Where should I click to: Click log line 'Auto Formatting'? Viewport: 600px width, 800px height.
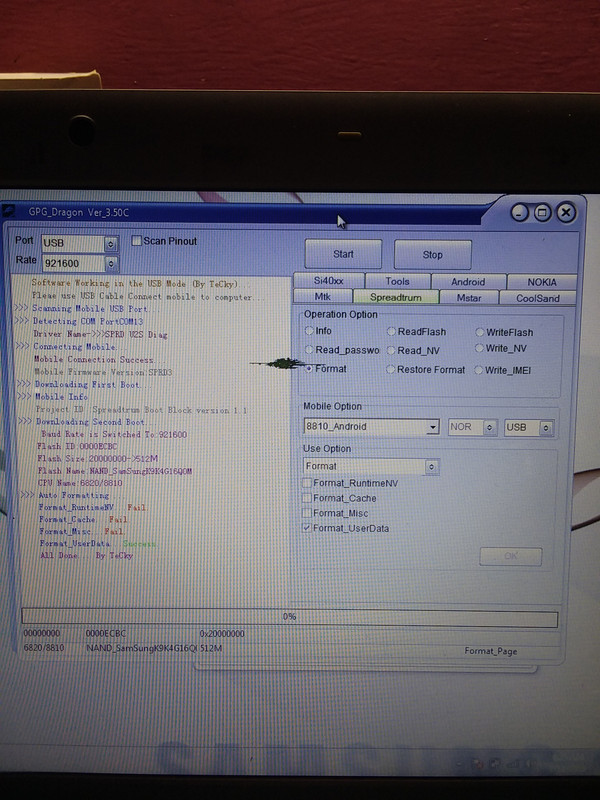[x=74, y=495]
